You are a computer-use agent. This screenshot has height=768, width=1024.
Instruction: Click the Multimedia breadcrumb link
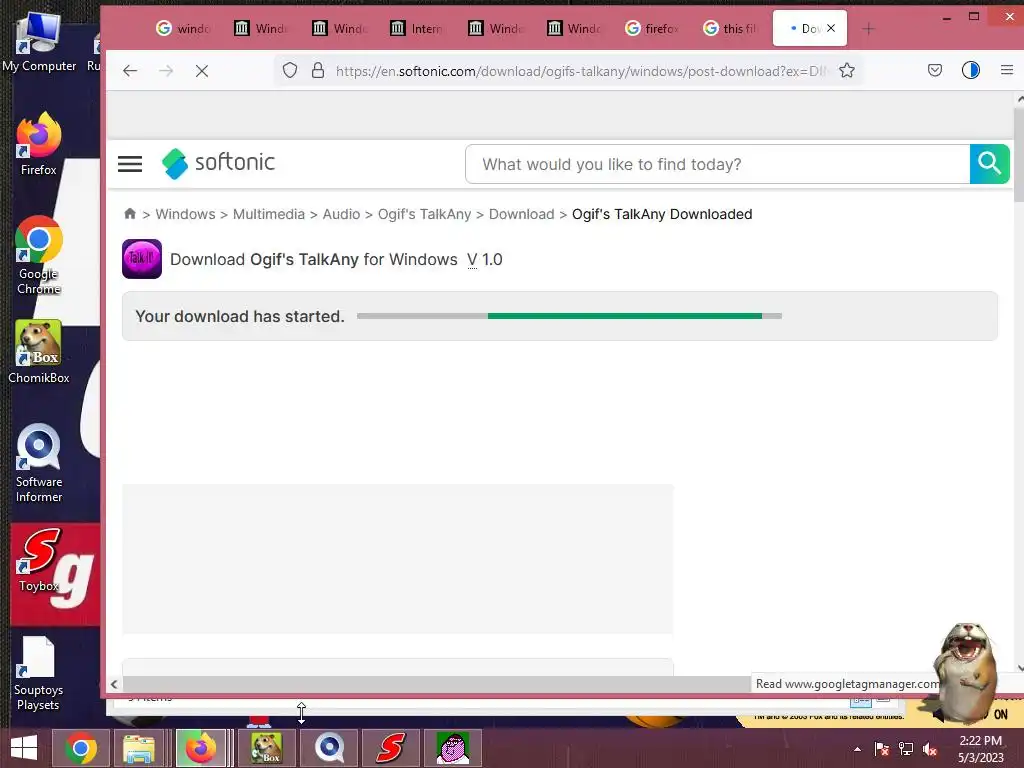point(268,214)
